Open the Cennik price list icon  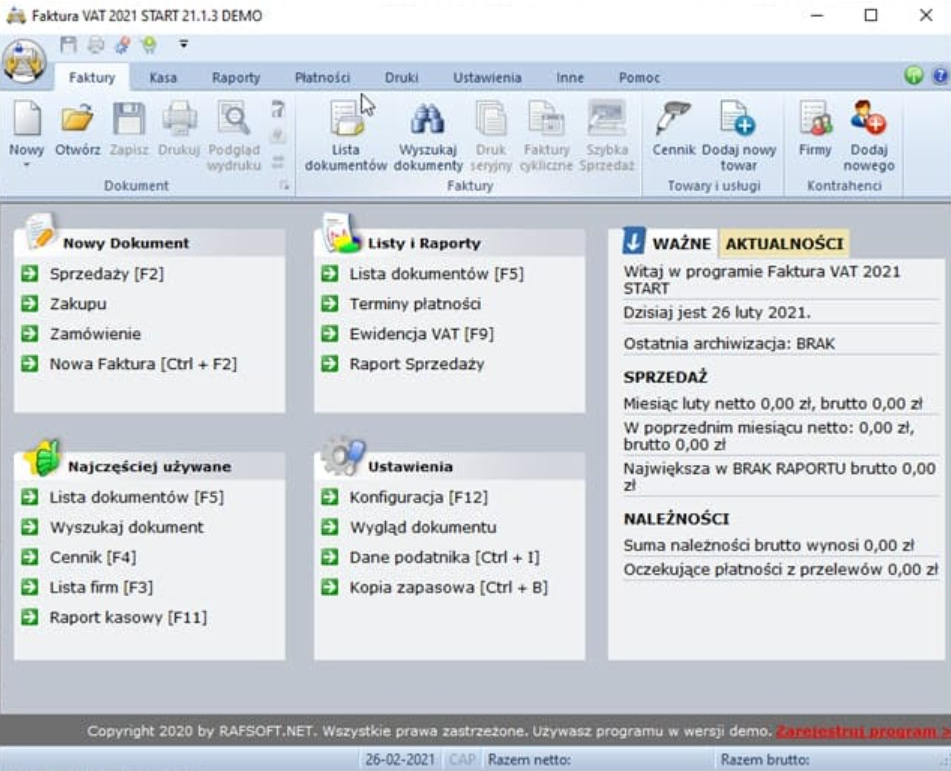[x=673, y=124]
